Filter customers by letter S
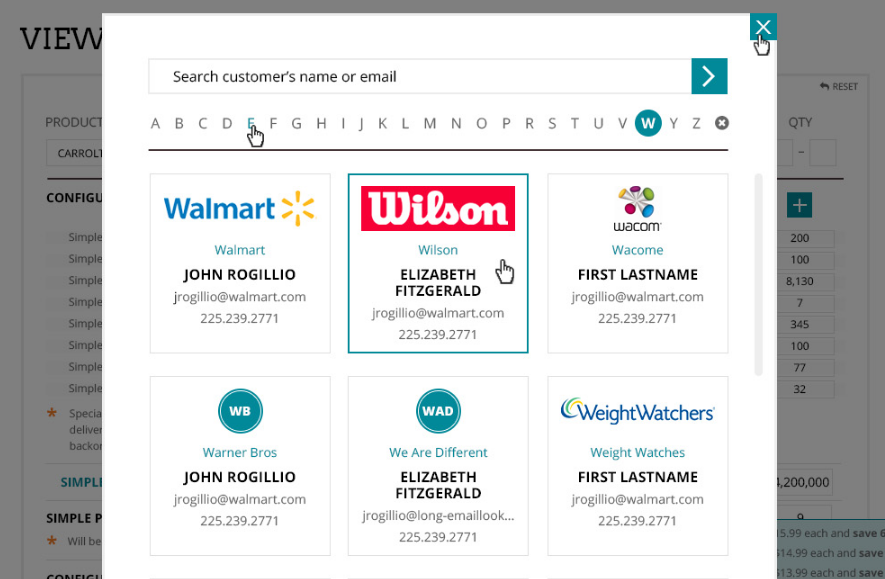Image resolution: width=885 pixels, height=579 pixels. 551,123
